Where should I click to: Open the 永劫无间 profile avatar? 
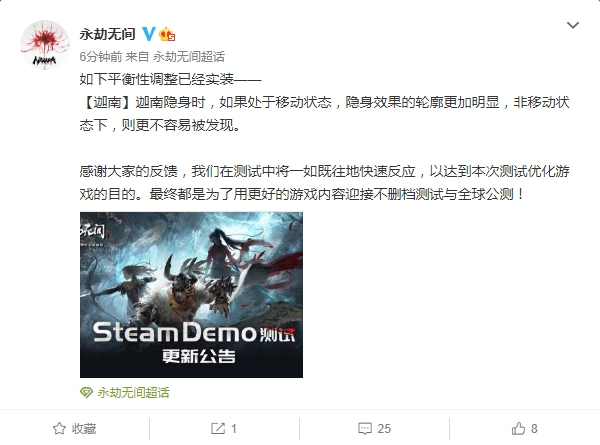point(45,45)
